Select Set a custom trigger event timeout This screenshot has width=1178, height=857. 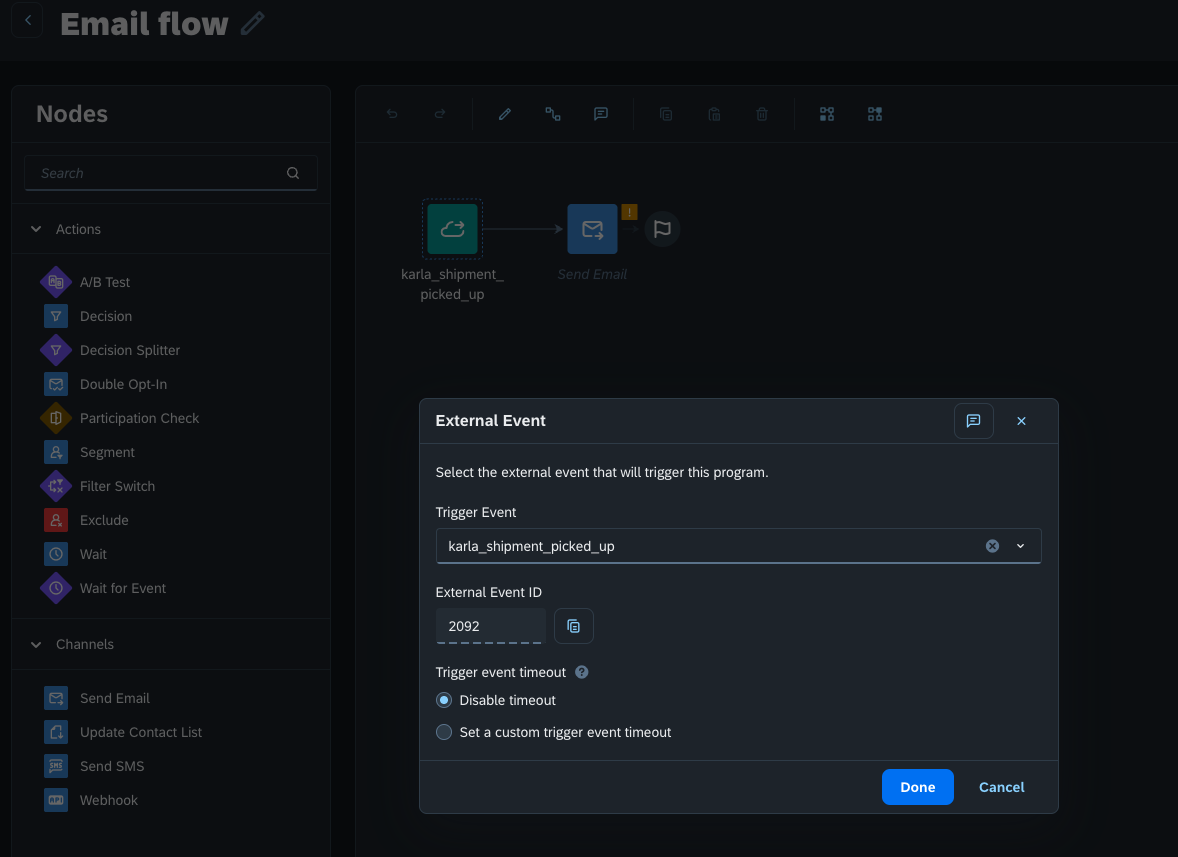pyautogui.click(x=445, y=732)
